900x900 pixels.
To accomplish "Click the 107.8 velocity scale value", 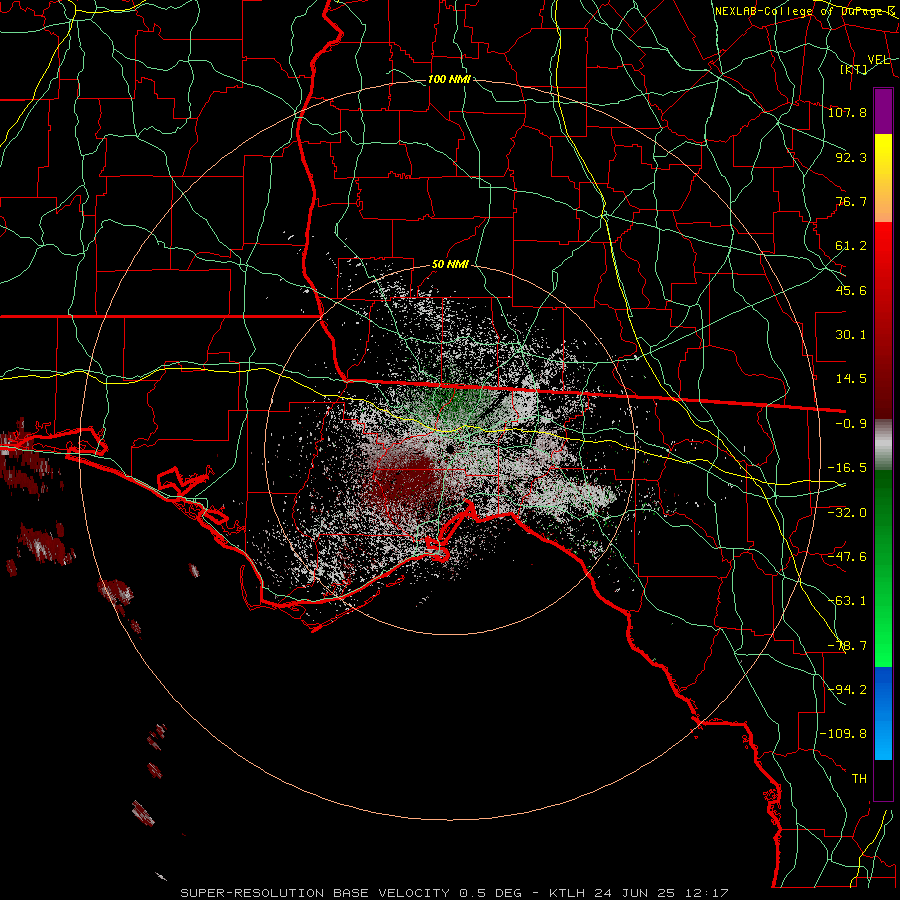I will (x=847, y=112).
